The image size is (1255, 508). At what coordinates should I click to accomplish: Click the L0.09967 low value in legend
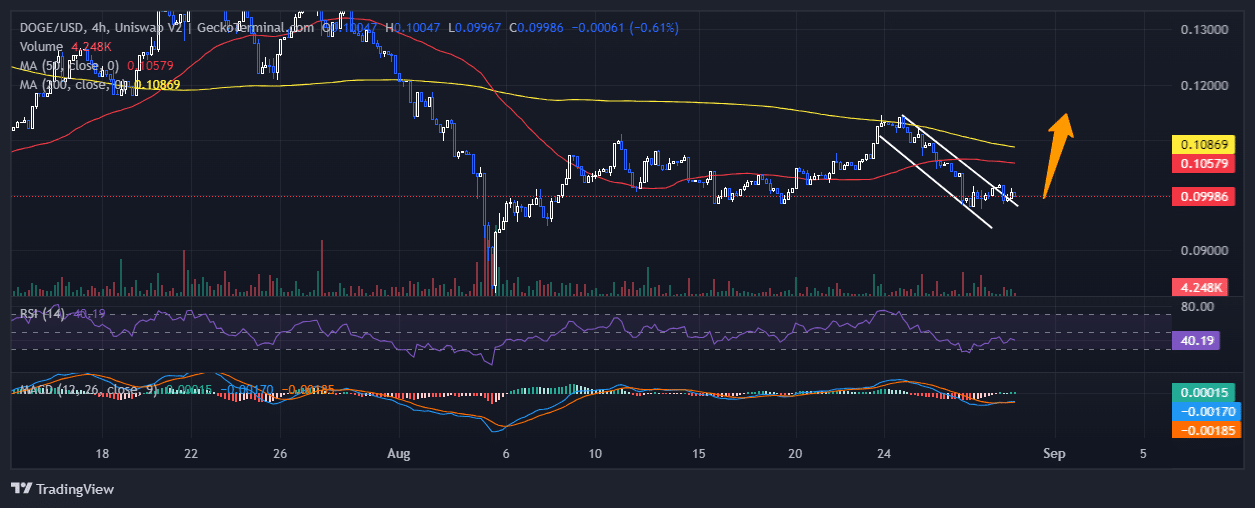coord(475,28)
